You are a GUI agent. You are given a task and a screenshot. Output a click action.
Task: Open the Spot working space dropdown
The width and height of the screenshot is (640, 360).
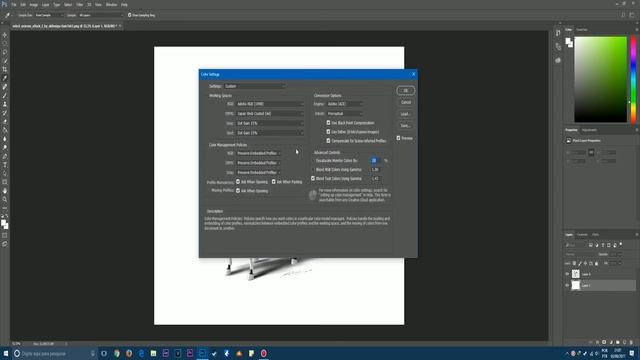270,133
